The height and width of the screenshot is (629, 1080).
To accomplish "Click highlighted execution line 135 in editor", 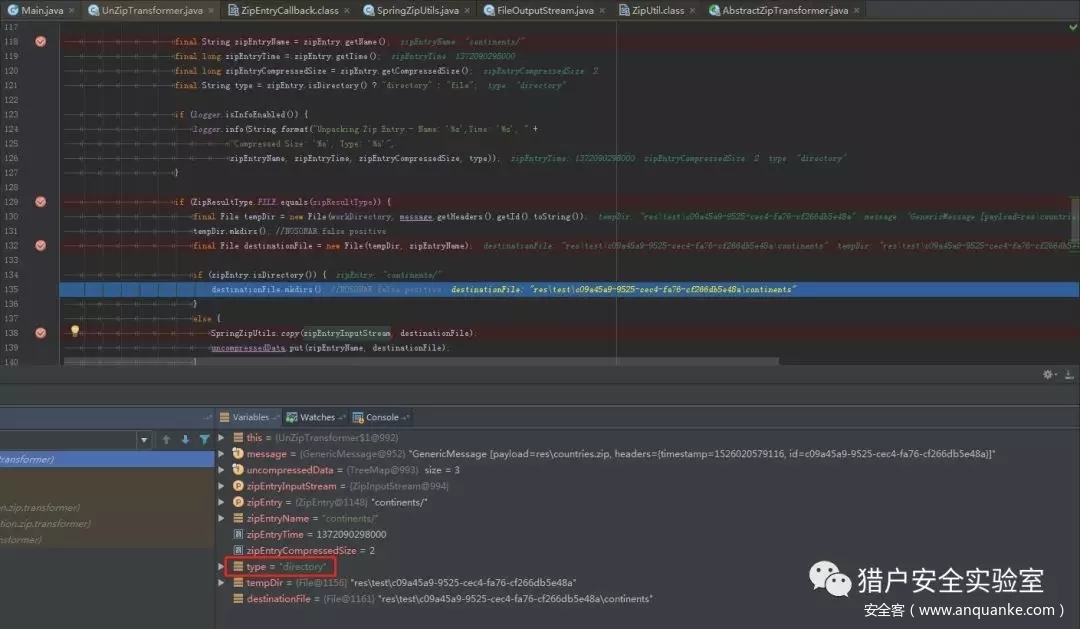I will pyautogui.click(x=500, y=289).
